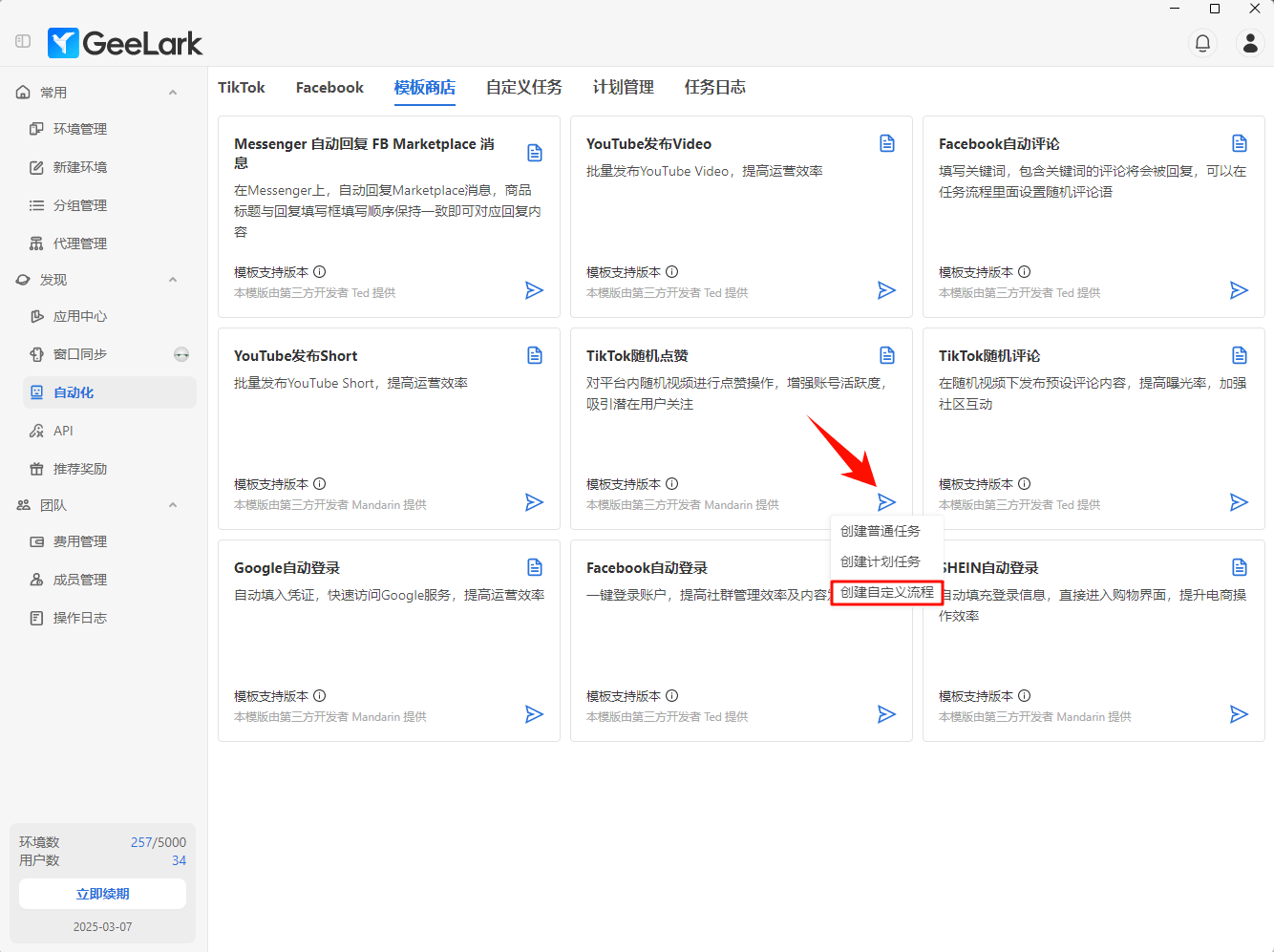Image resolution: width=1274 pixels, height=952 pixels.
Task: Collapse the 常用 sidebar section
Action: 173,93
